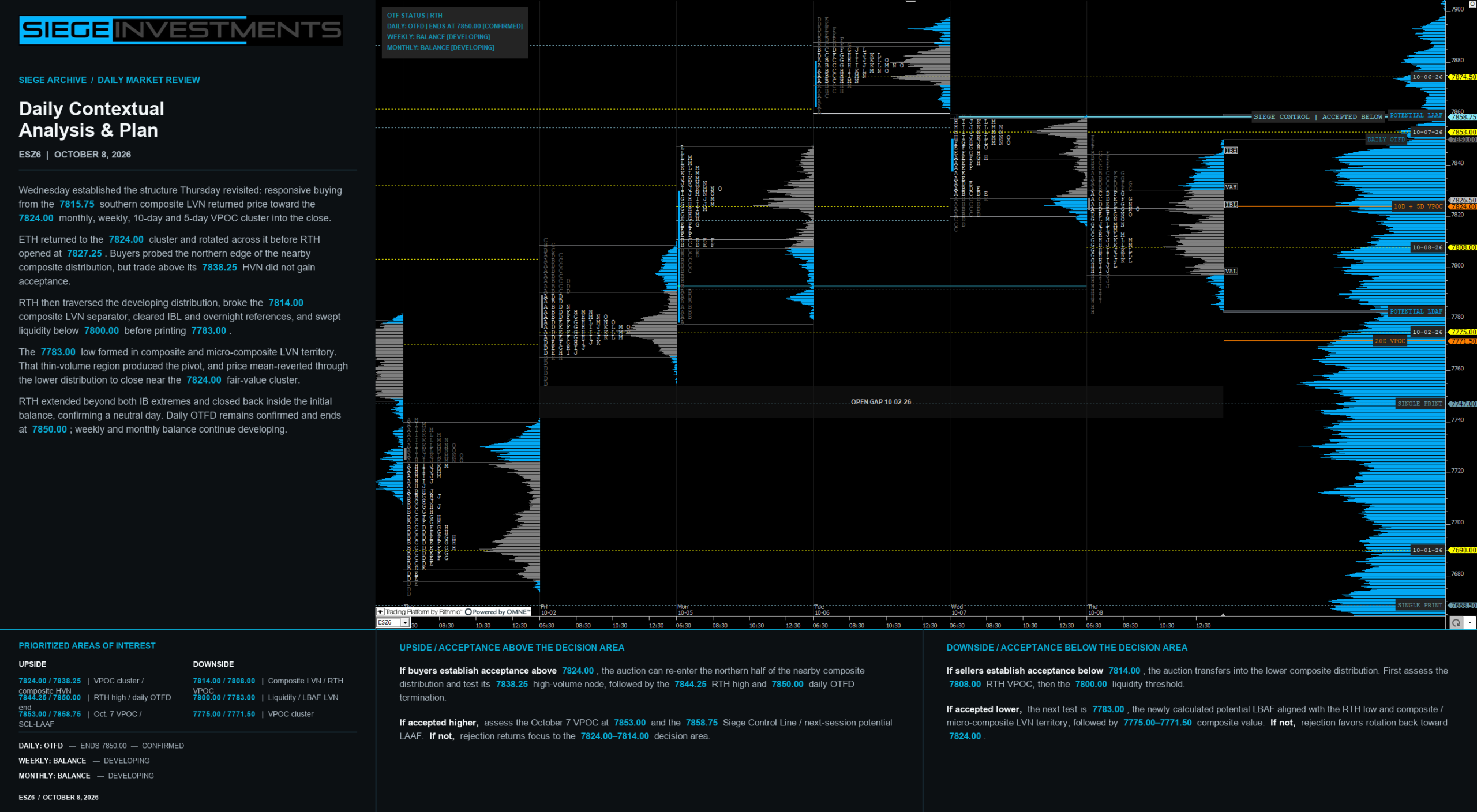1477x812 pixels.
Task: Click the POTENTIAL LBAF chart label
Action: (x=1416, y=311)
